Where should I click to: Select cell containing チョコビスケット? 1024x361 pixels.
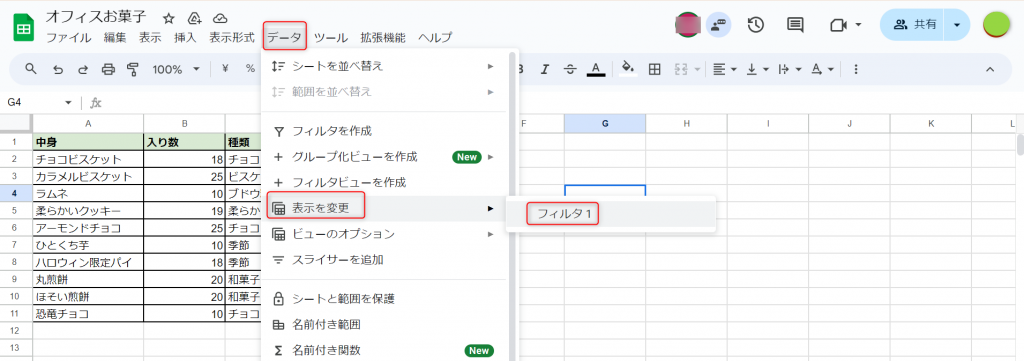pyautogui.click(x=88, y=159)
